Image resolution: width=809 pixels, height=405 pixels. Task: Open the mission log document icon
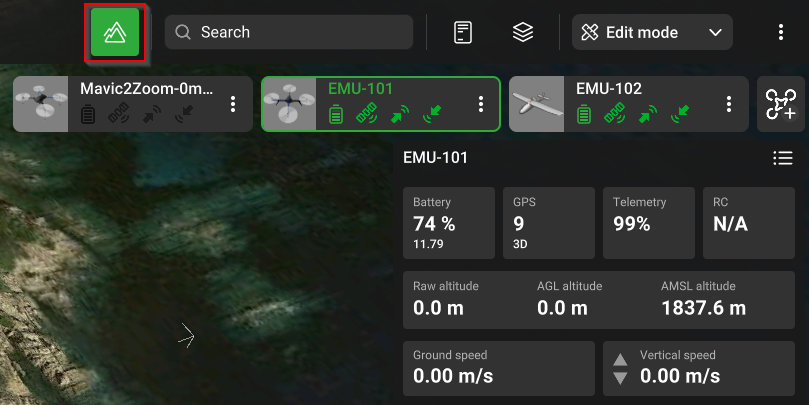tap(462, 32)
